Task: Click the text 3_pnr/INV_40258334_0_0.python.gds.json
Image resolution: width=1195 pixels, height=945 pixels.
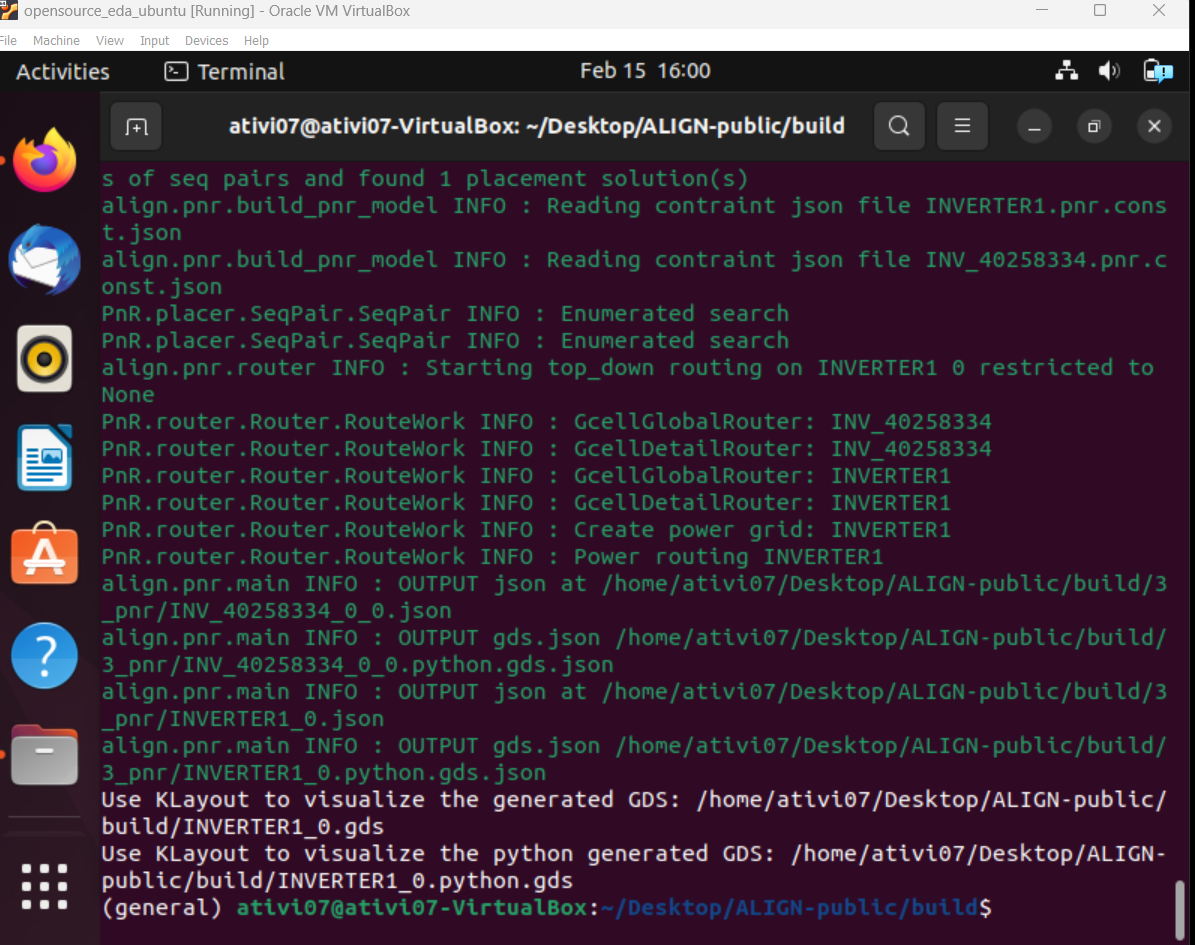Action: coord(357,665)
